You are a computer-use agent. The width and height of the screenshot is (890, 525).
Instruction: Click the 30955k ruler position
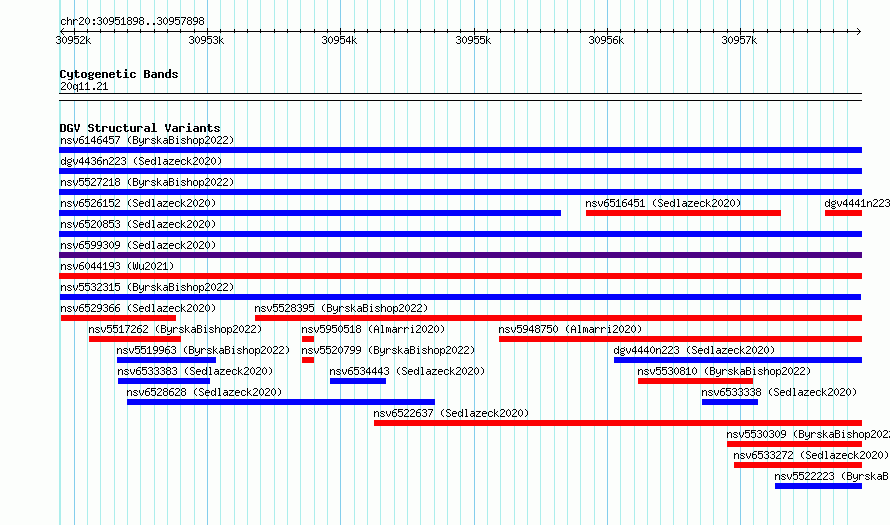tap(473, 40)
